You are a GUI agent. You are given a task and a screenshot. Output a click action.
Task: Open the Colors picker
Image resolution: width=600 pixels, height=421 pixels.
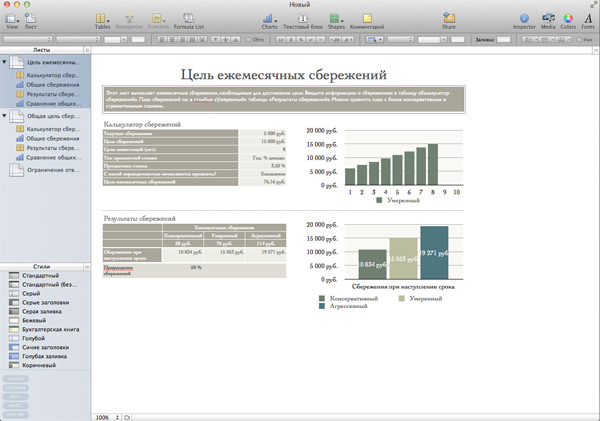tap(568, 17)
